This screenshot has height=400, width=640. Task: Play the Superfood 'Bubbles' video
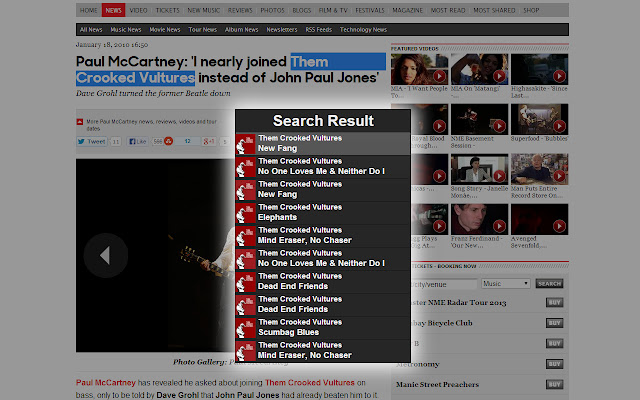[x=539, y=119]
